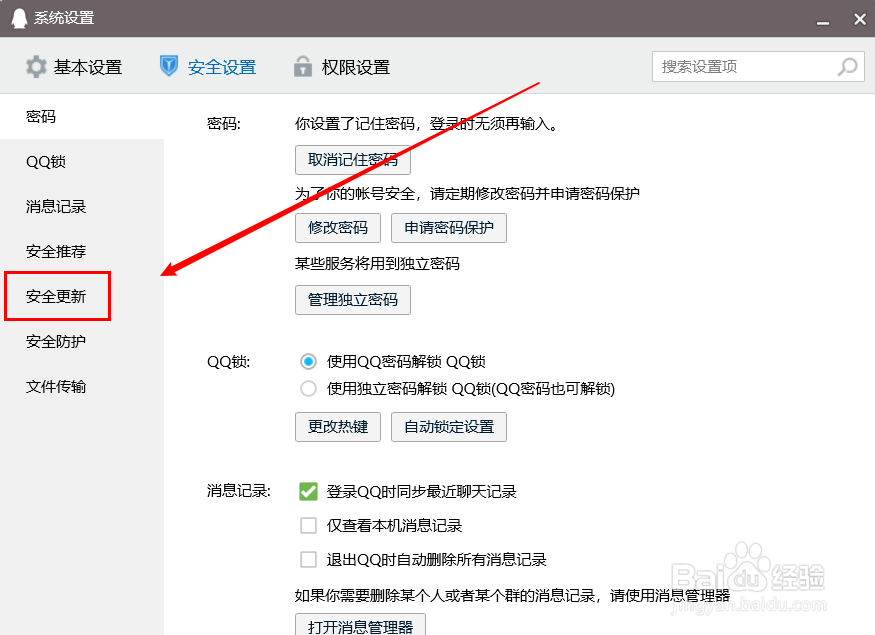Select 消息记录 in the sidebar
This screenshot has width=875, height=635.
coord(82,207)
